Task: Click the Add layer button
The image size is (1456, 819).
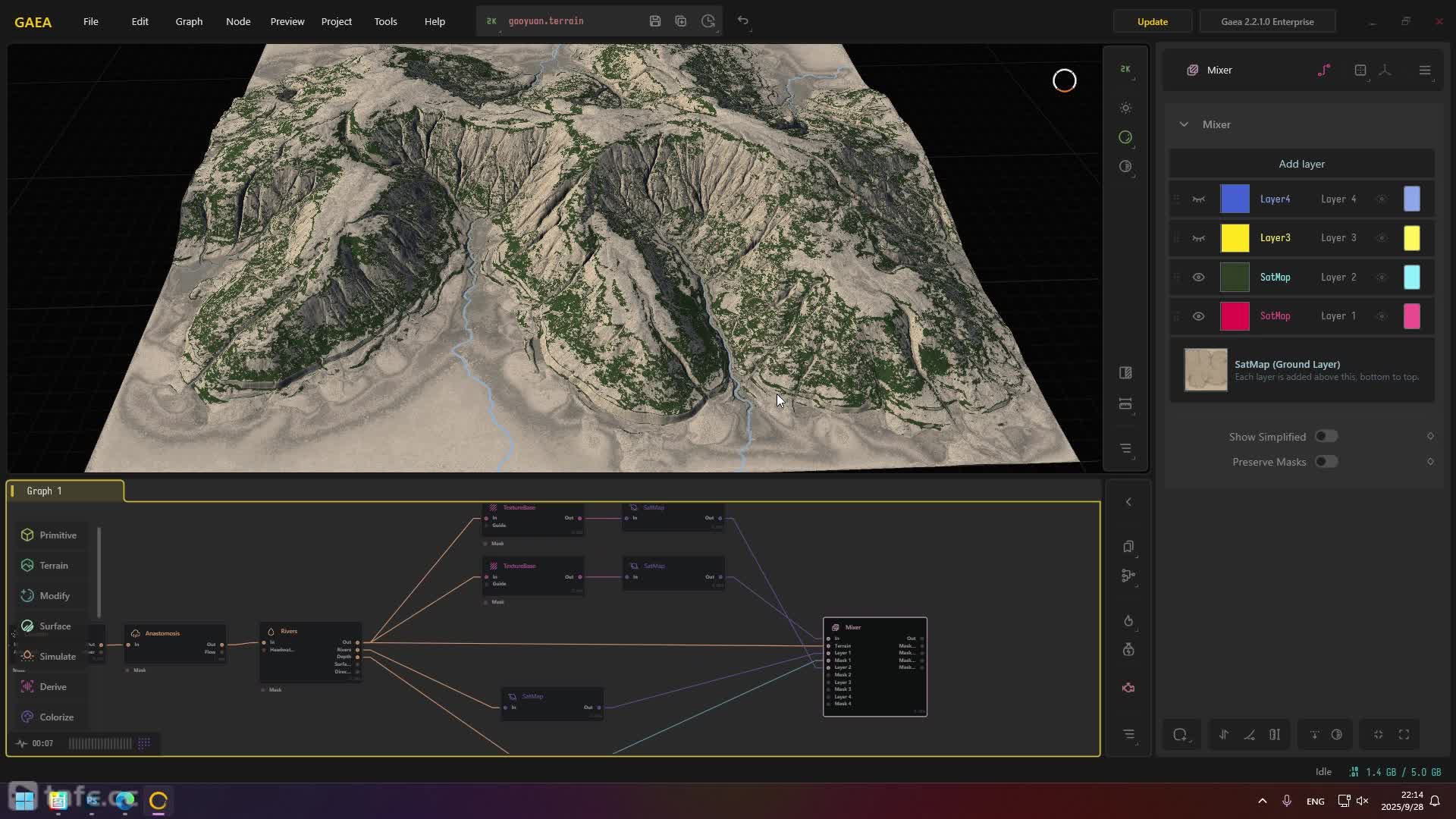Action: click(1301, 164)
